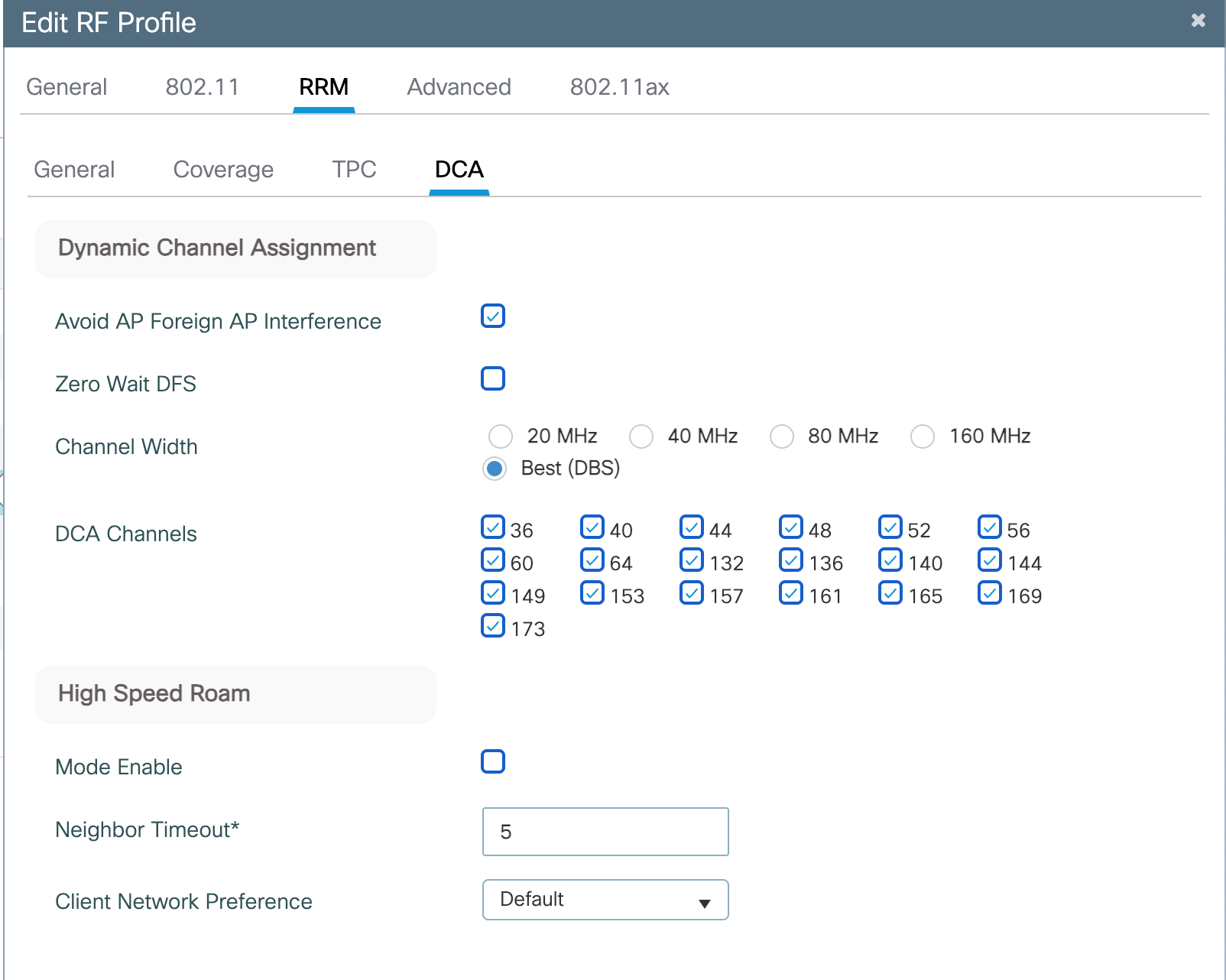The height and width of the screenshot is (980, 1226).
Task: Select 20 MHz channel width
Action: (x=501, y=436)
